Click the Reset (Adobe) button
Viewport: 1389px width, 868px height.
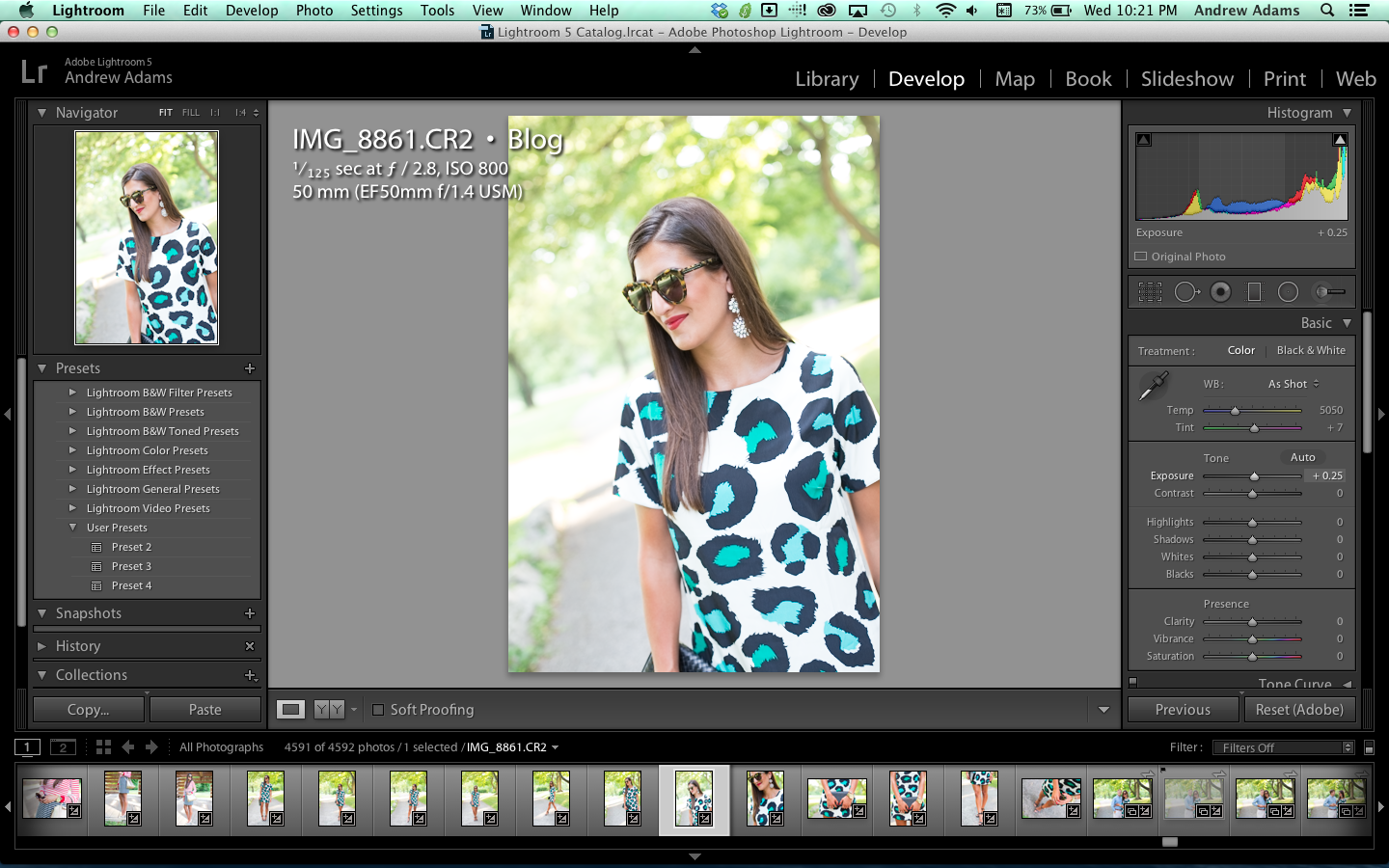click(1298, 710)
